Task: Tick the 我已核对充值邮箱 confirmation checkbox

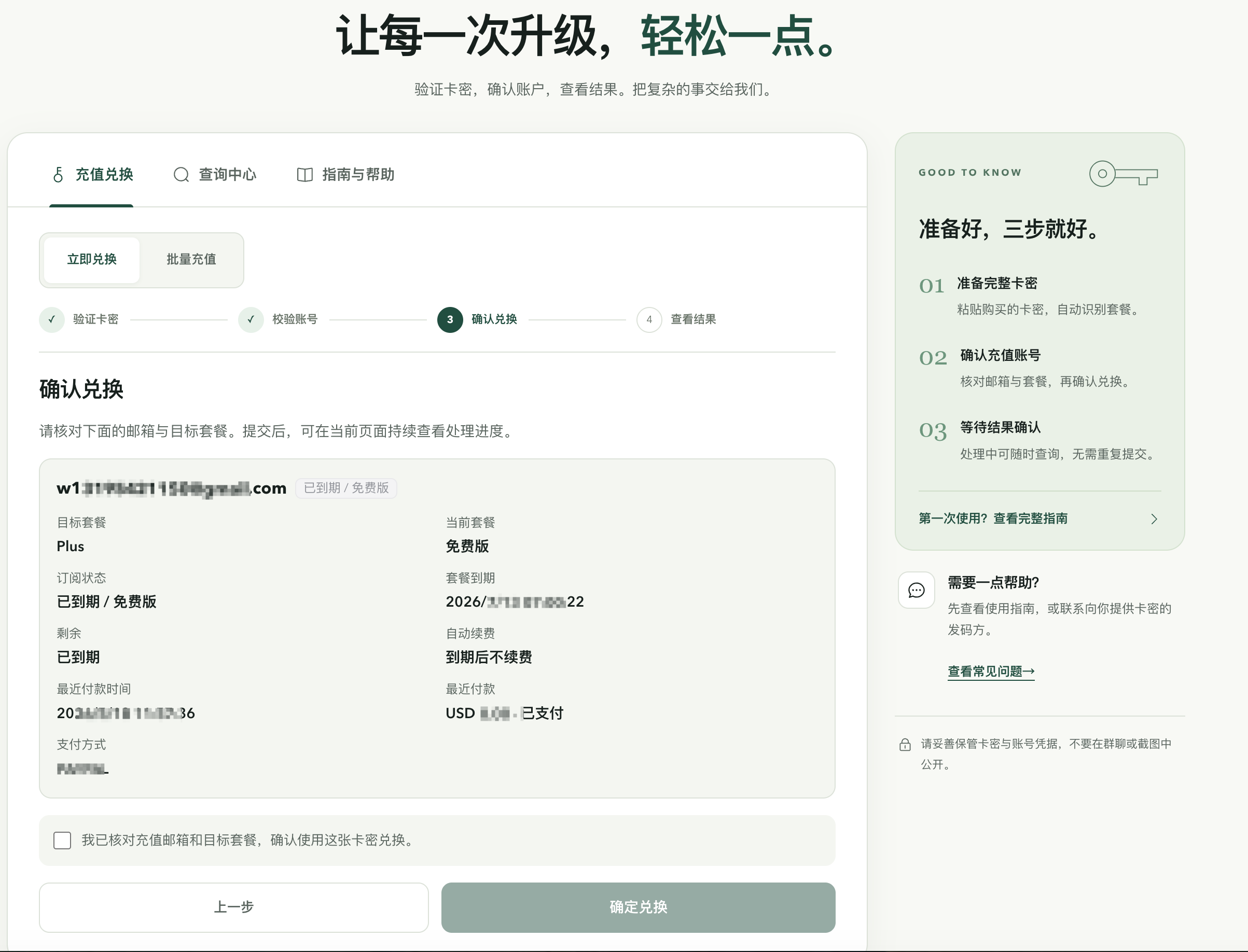Action: pos(62,841)
